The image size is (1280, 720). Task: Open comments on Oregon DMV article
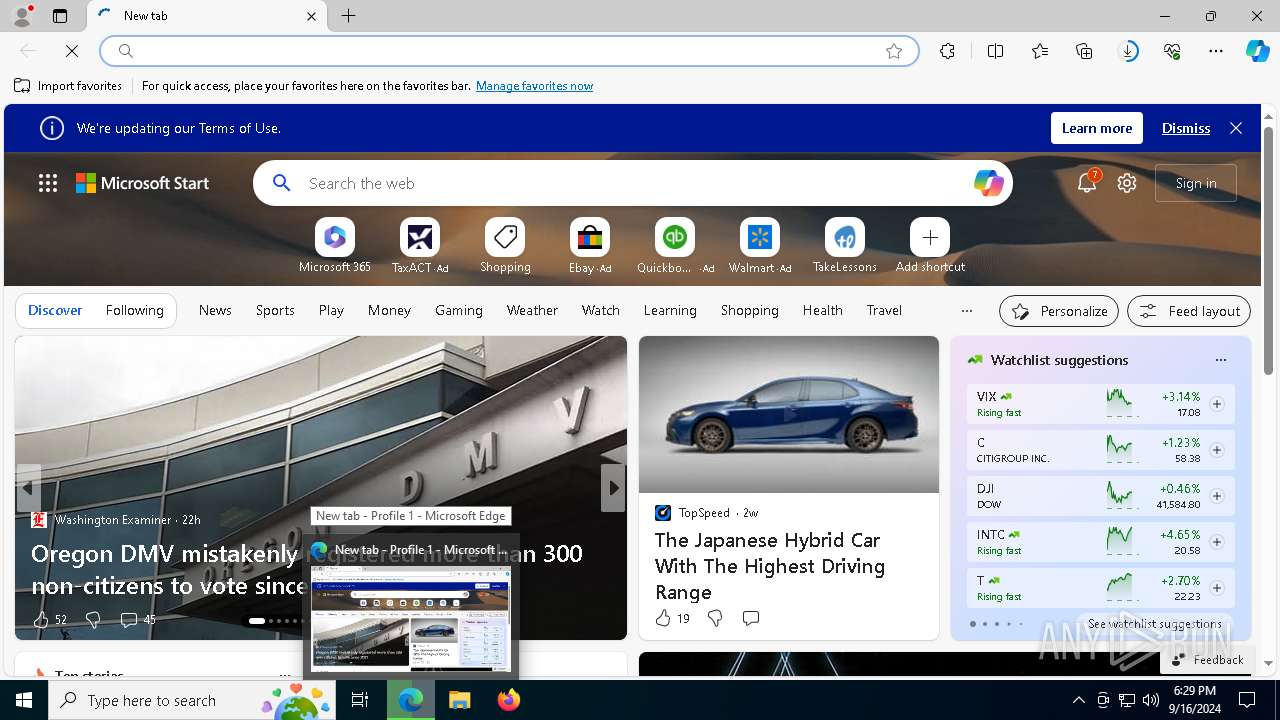[x=137, y=620]
